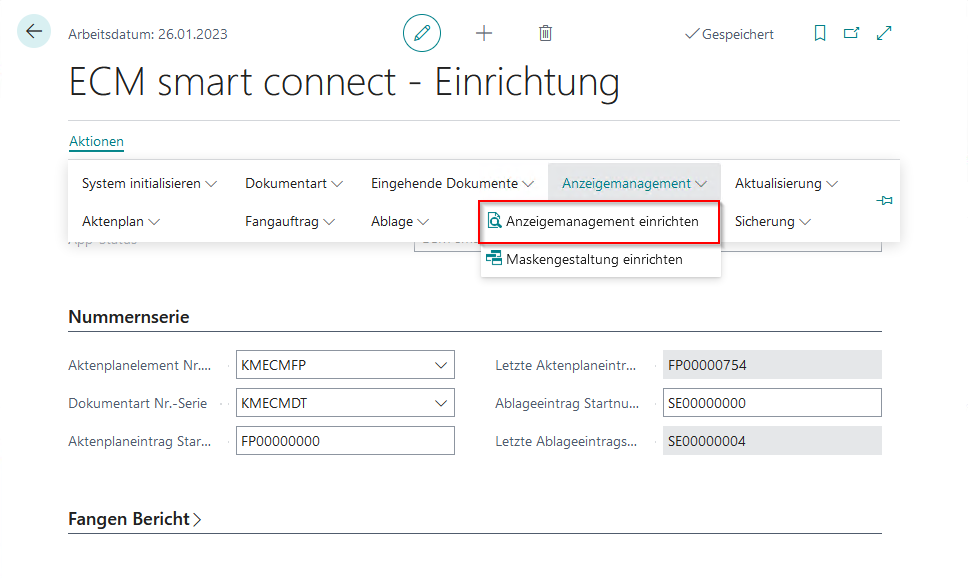
Task: Select Maskengestaltung einrichten
Action: (599, 259)
